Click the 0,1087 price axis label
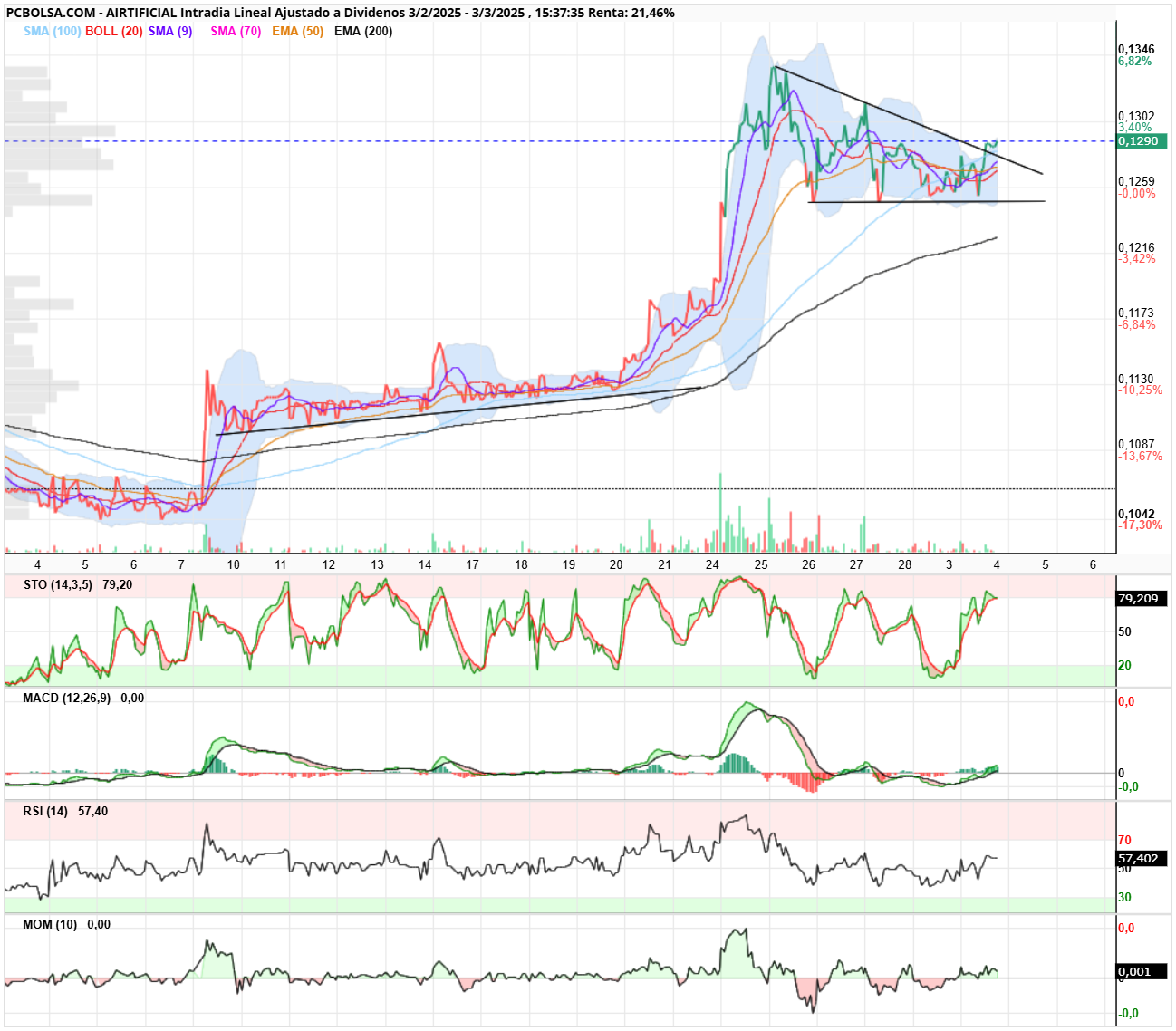This screenshot has height=1031, width=1176. pos(1136,445)
